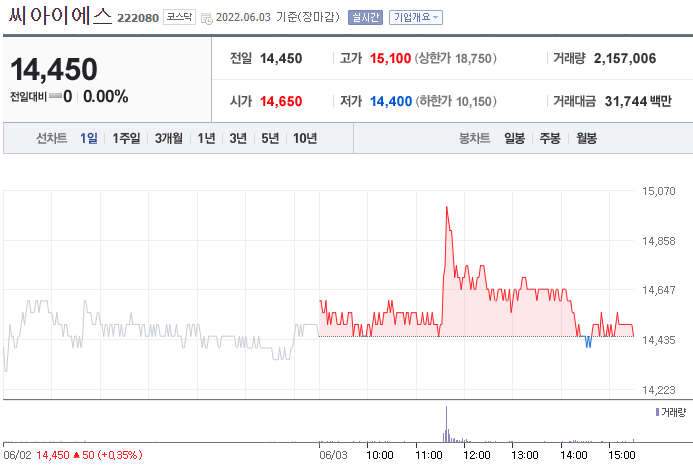Open the 기업개요 dropdown

pyautogui.click(x=415, y=17)
